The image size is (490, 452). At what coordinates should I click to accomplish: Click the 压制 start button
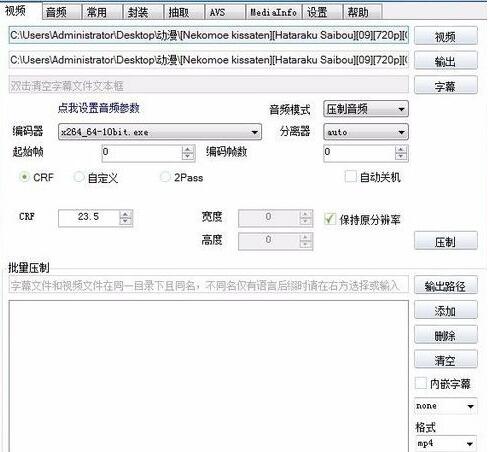click(x=446, y=241)
